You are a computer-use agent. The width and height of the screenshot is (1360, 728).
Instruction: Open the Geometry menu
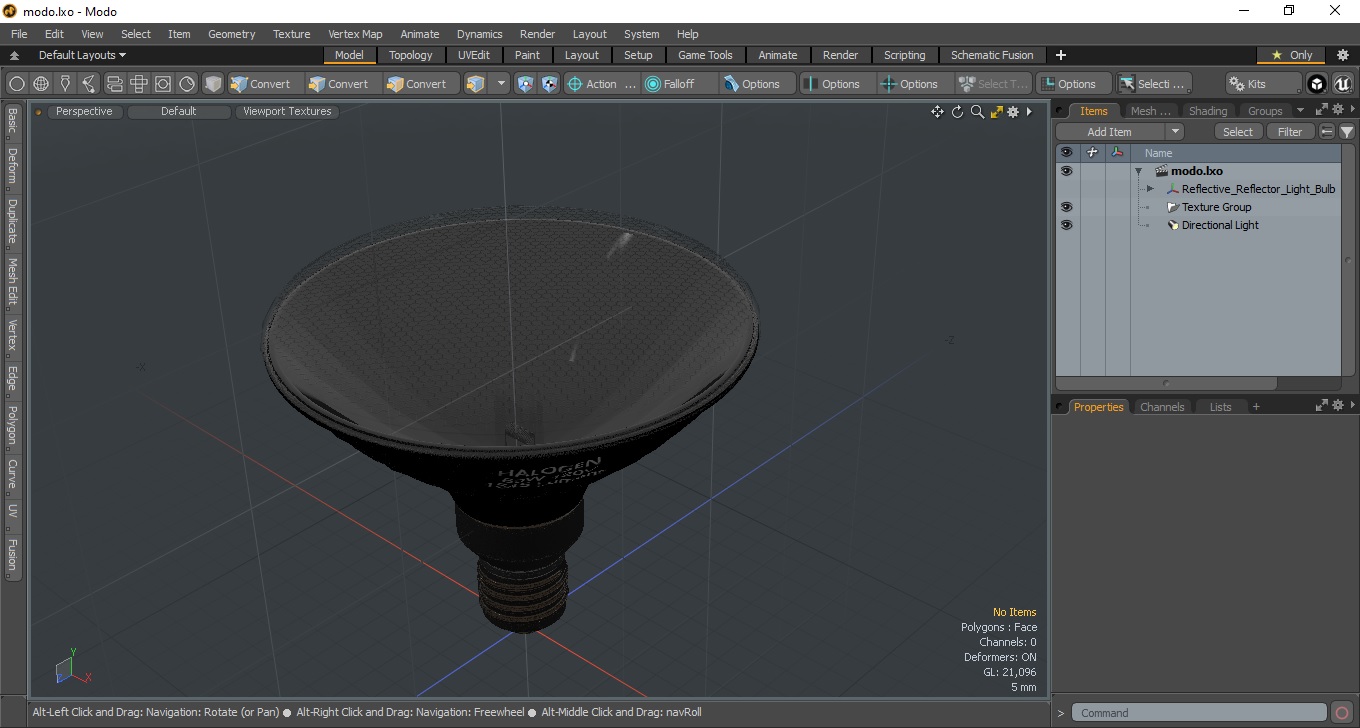[x=231, y=34]
